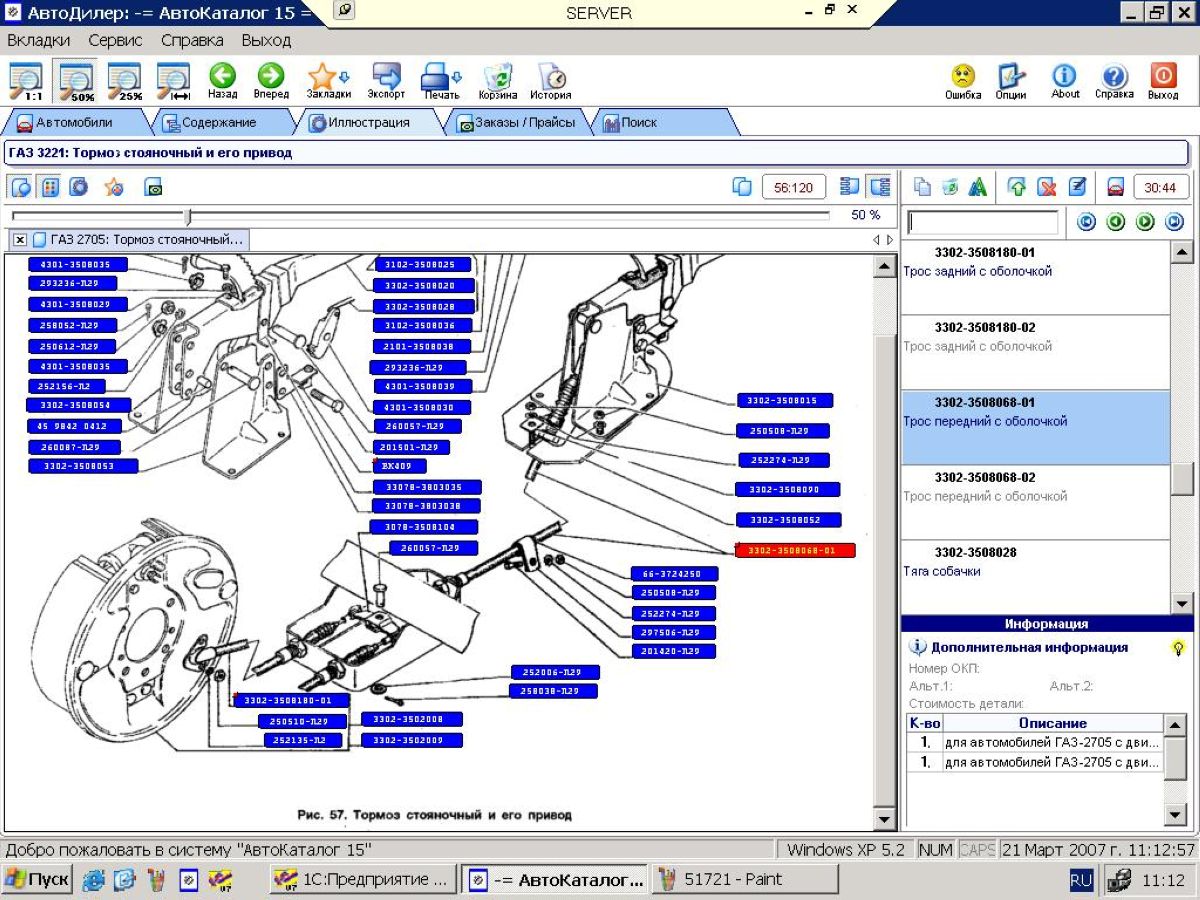Click the 30:44 parts counter

pyautogui.click(x=1160, y=187)
